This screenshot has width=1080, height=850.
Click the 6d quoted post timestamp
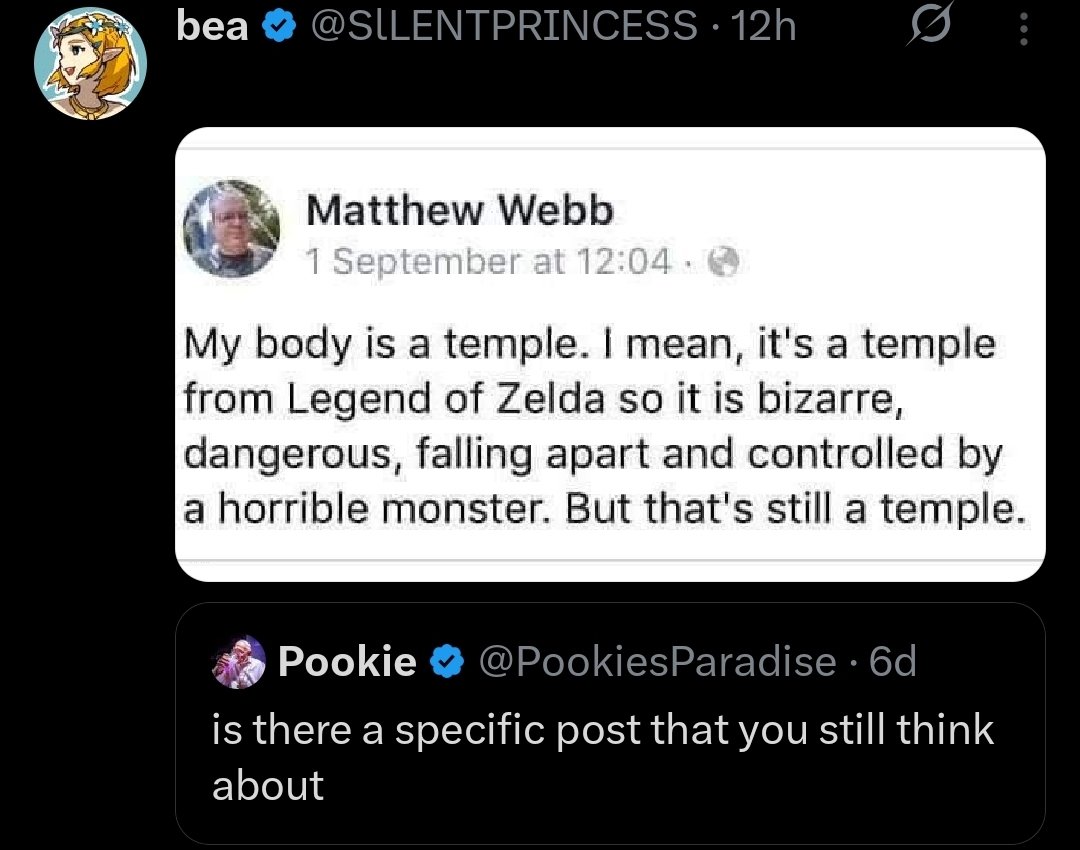click(893, 661)
